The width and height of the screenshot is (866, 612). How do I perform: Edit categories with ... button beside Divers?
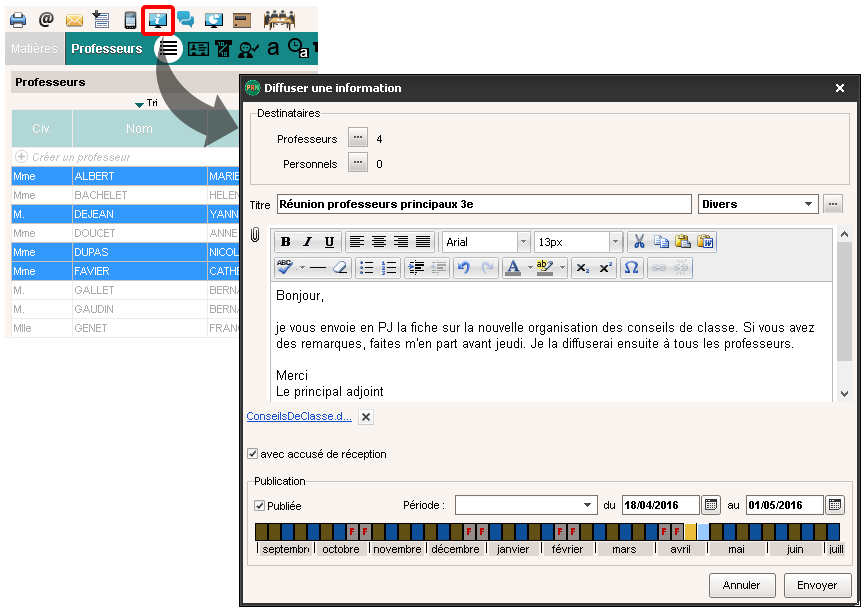pos(833,204)
